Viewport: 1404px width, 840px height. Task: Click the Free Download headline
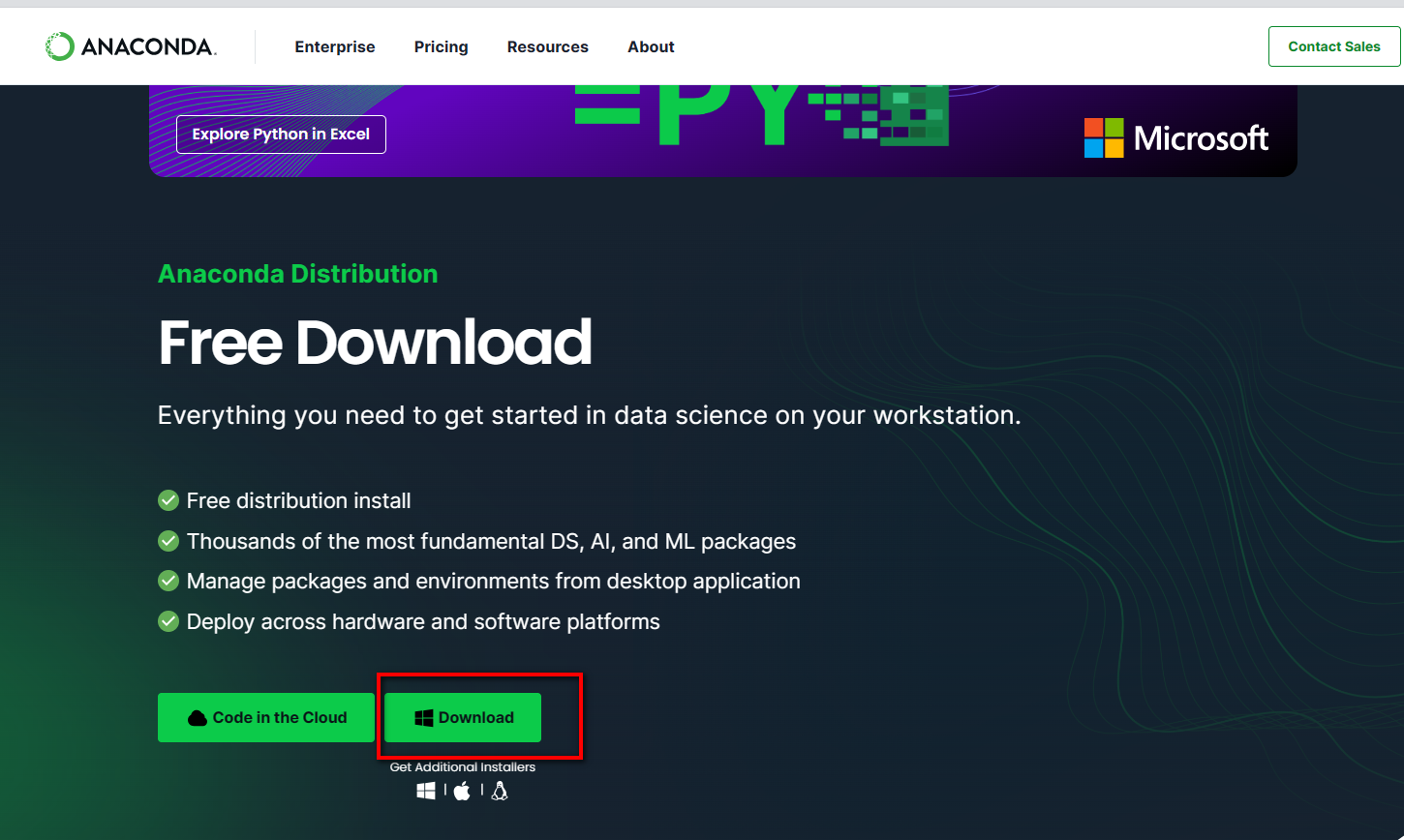[375, 343]
